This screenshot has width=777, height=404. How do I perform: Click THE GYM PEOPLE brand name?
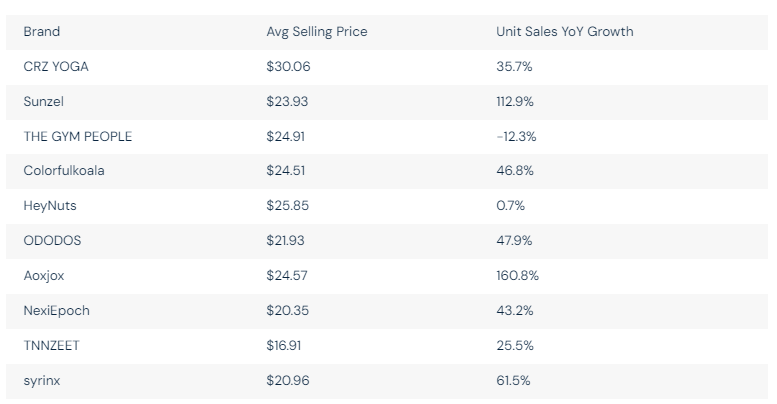77,136
